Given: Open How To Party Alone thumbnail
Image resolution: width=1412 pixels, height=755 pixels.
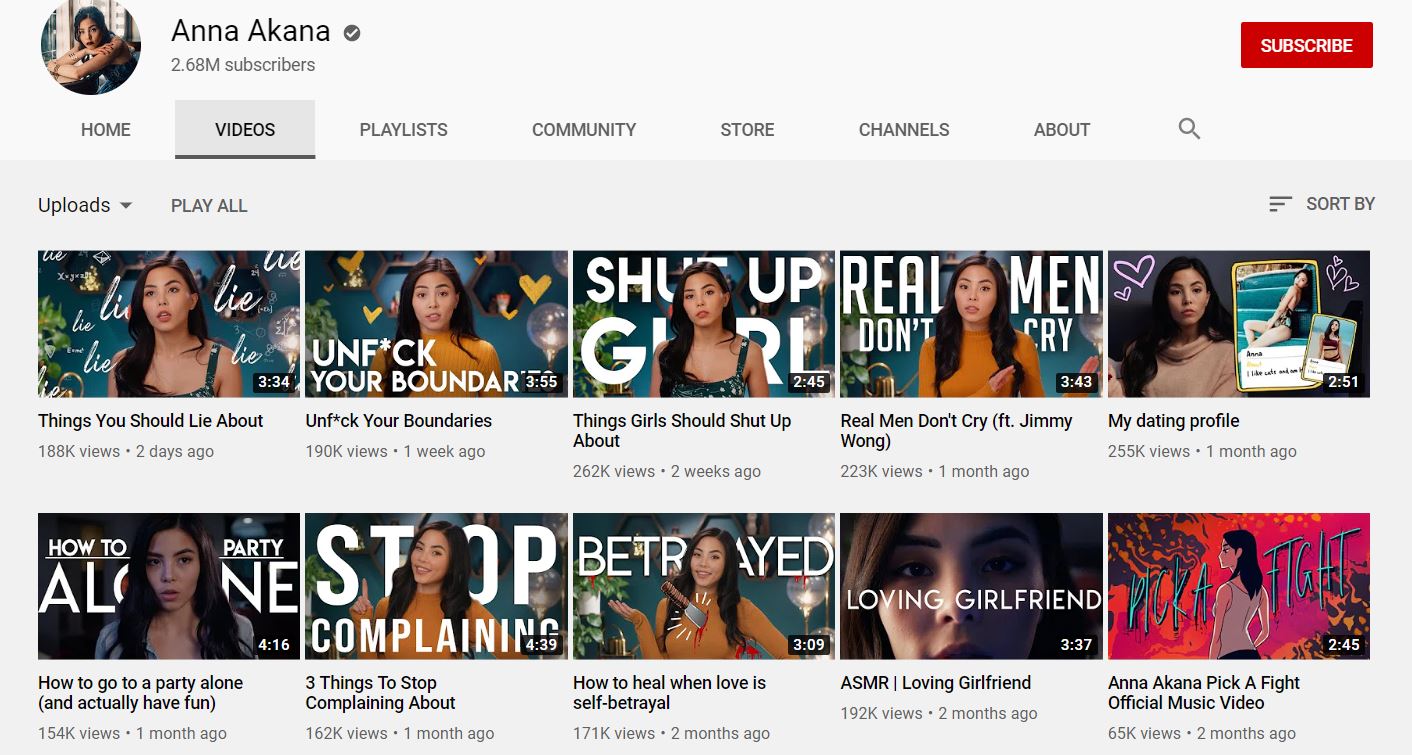Looking at the screenshot, I should pos(169,586).
